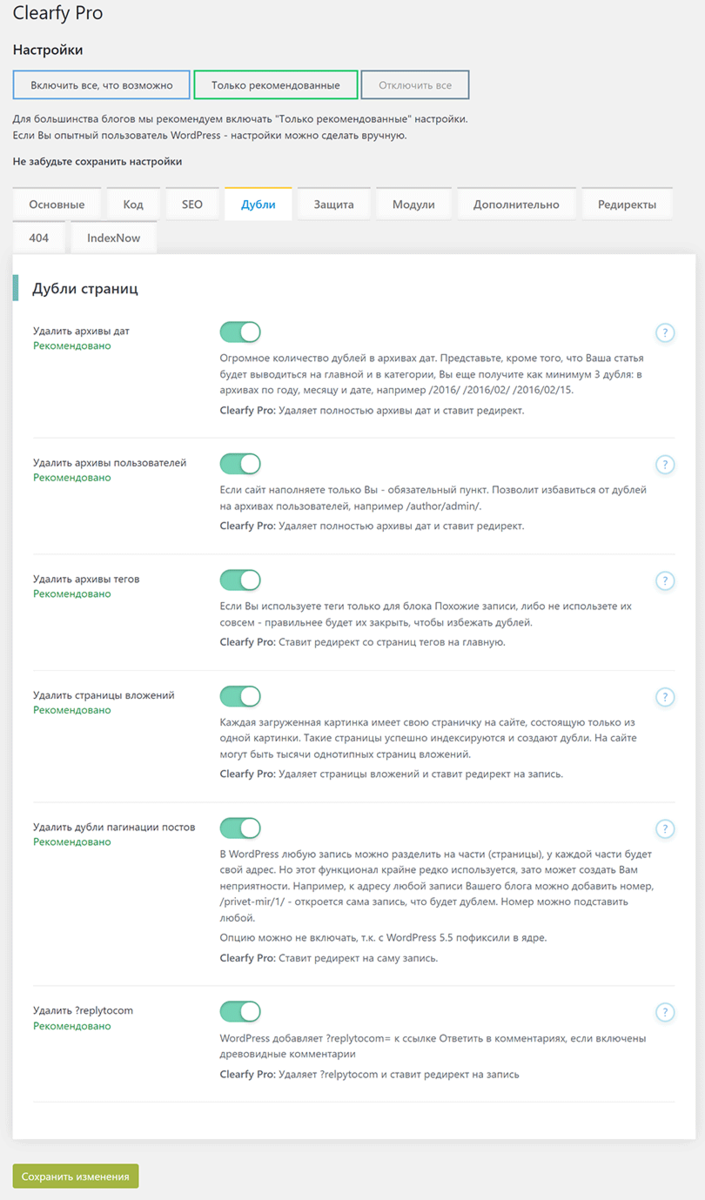The width and height of the screenshot is (705, 1200).
Task: Open the SEO tab
Action: pyautogui.click(x=192, y=204)
